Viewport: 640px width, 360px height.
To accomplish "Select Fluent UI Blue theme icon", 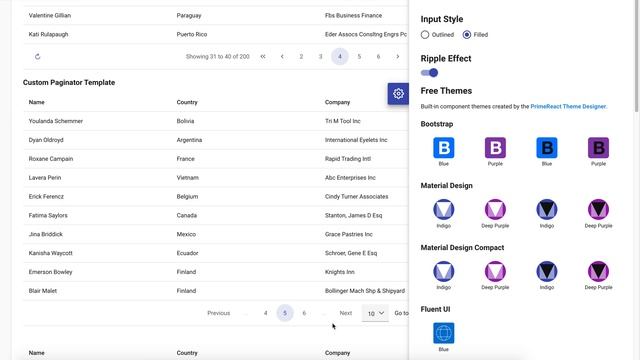I will 444,333.
